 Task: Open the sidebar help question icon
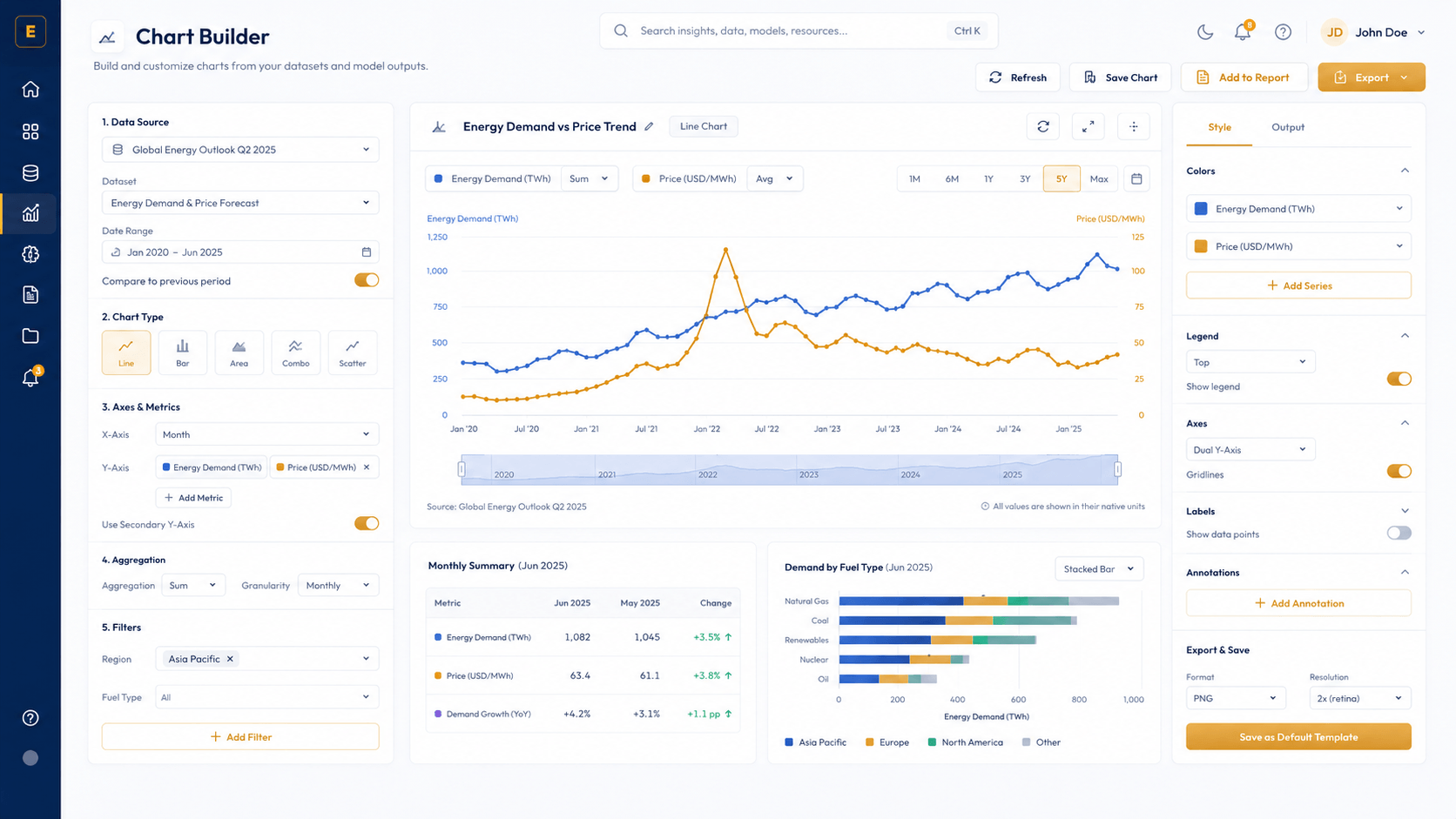(30, 718)
